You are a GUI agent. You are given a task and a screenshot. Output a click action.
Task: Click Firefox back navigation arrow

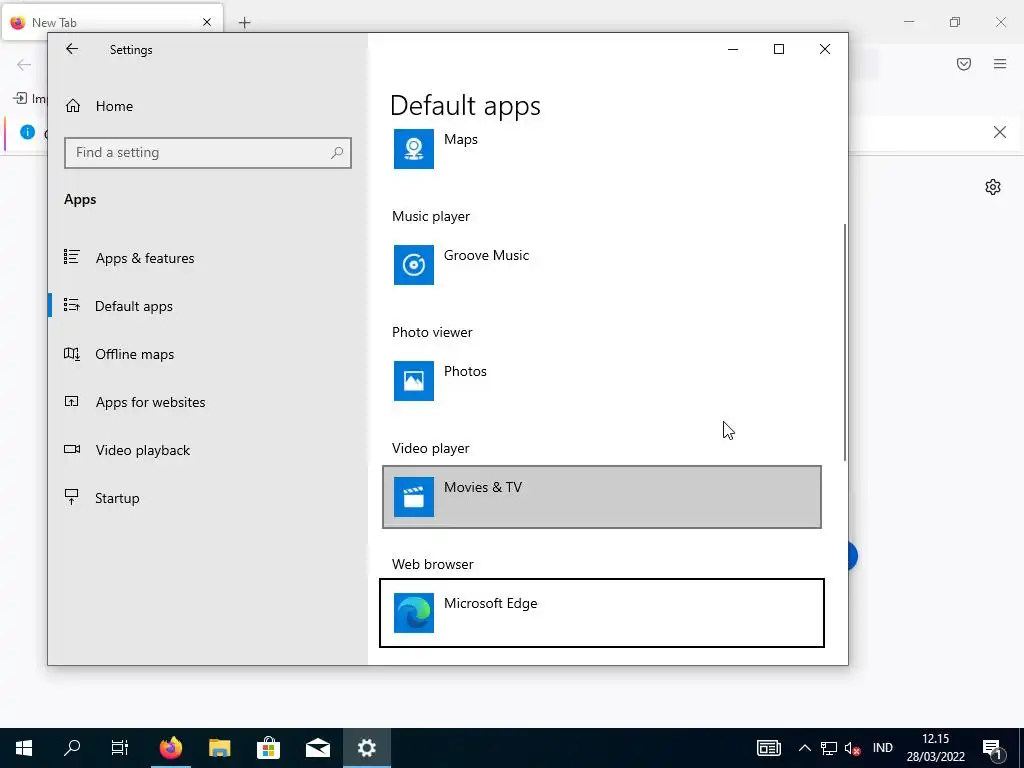tap(24, 64)
